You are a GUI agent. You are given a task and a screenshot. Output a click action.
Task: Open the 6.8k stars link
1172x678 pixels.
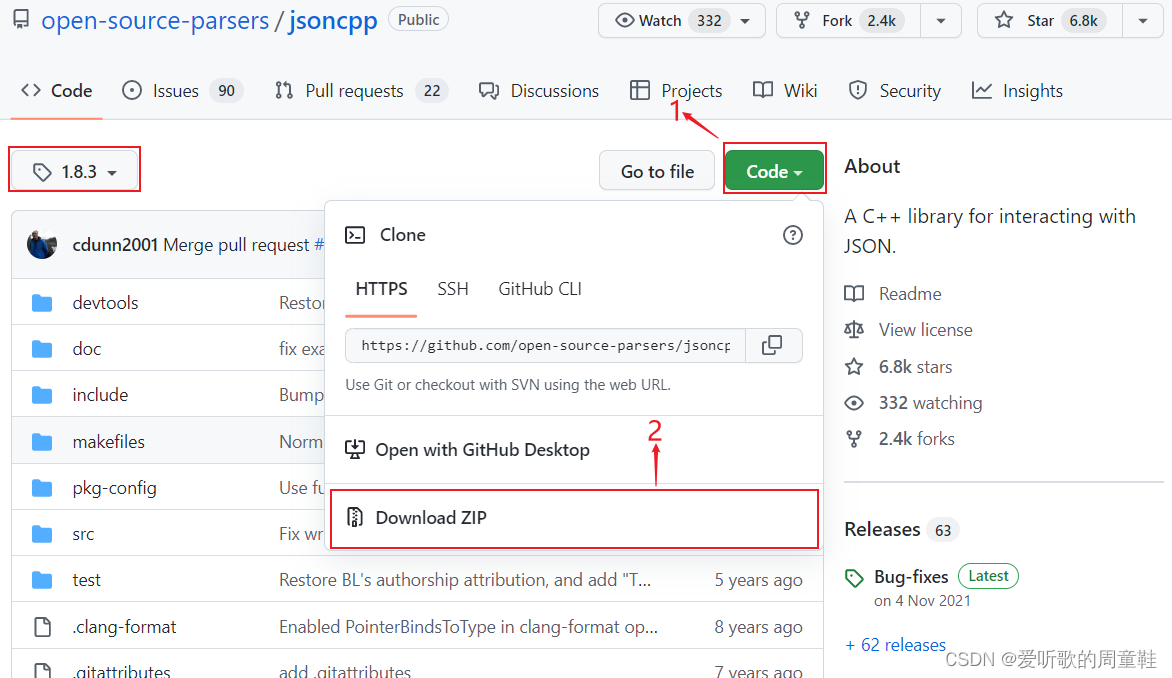[x=916, y=366]
